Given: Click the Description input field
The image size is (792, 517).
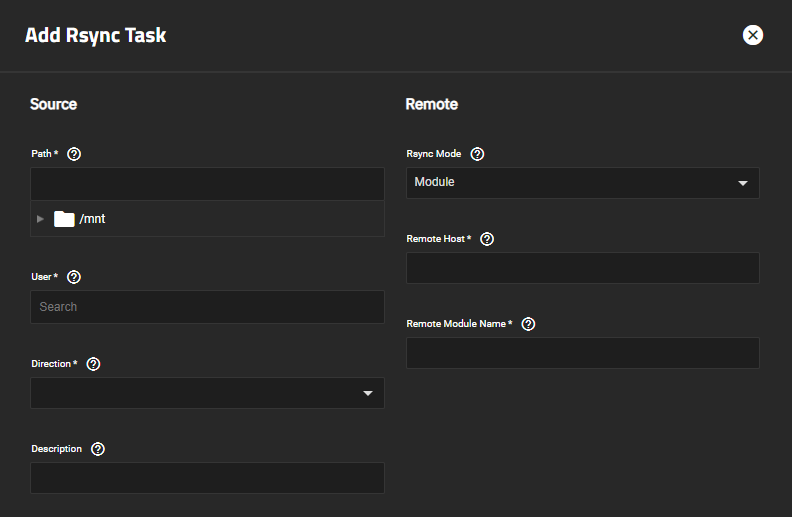Looking at the screenshot, I should pos(208,478).
